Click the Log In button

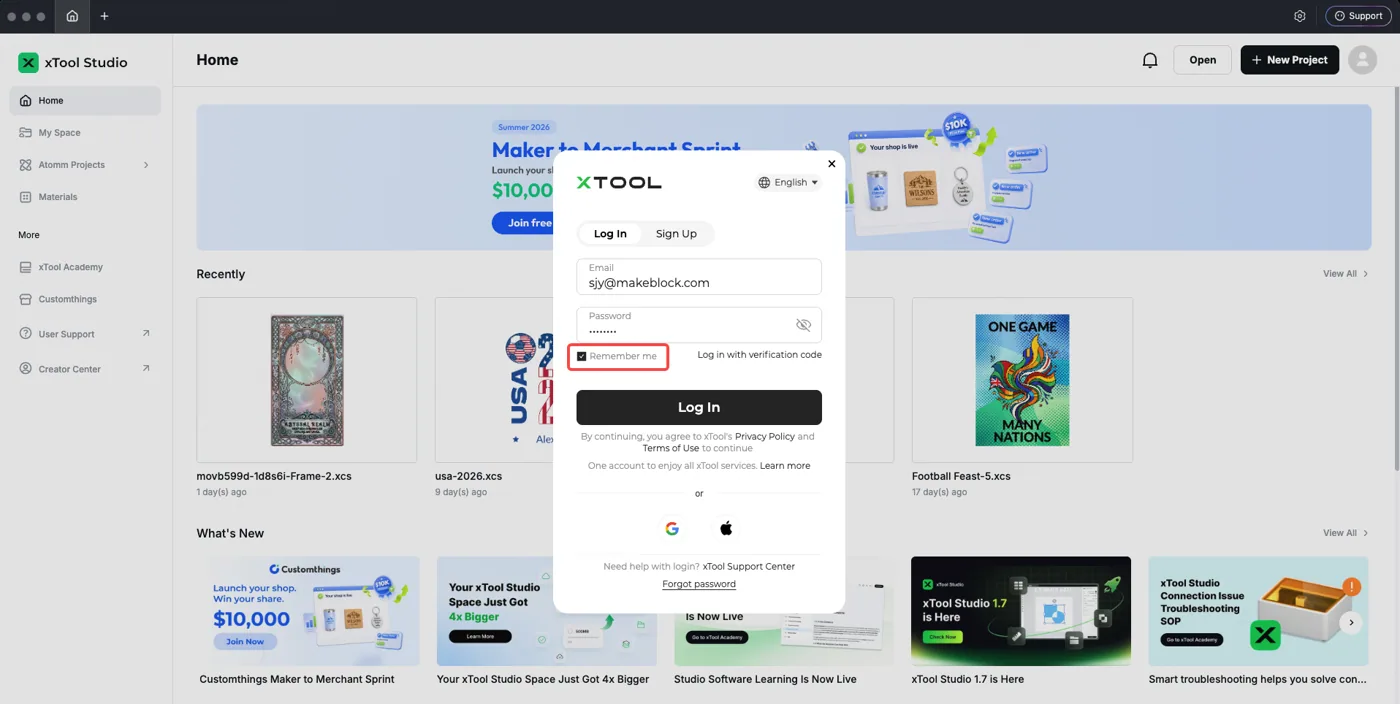[699, 407]
